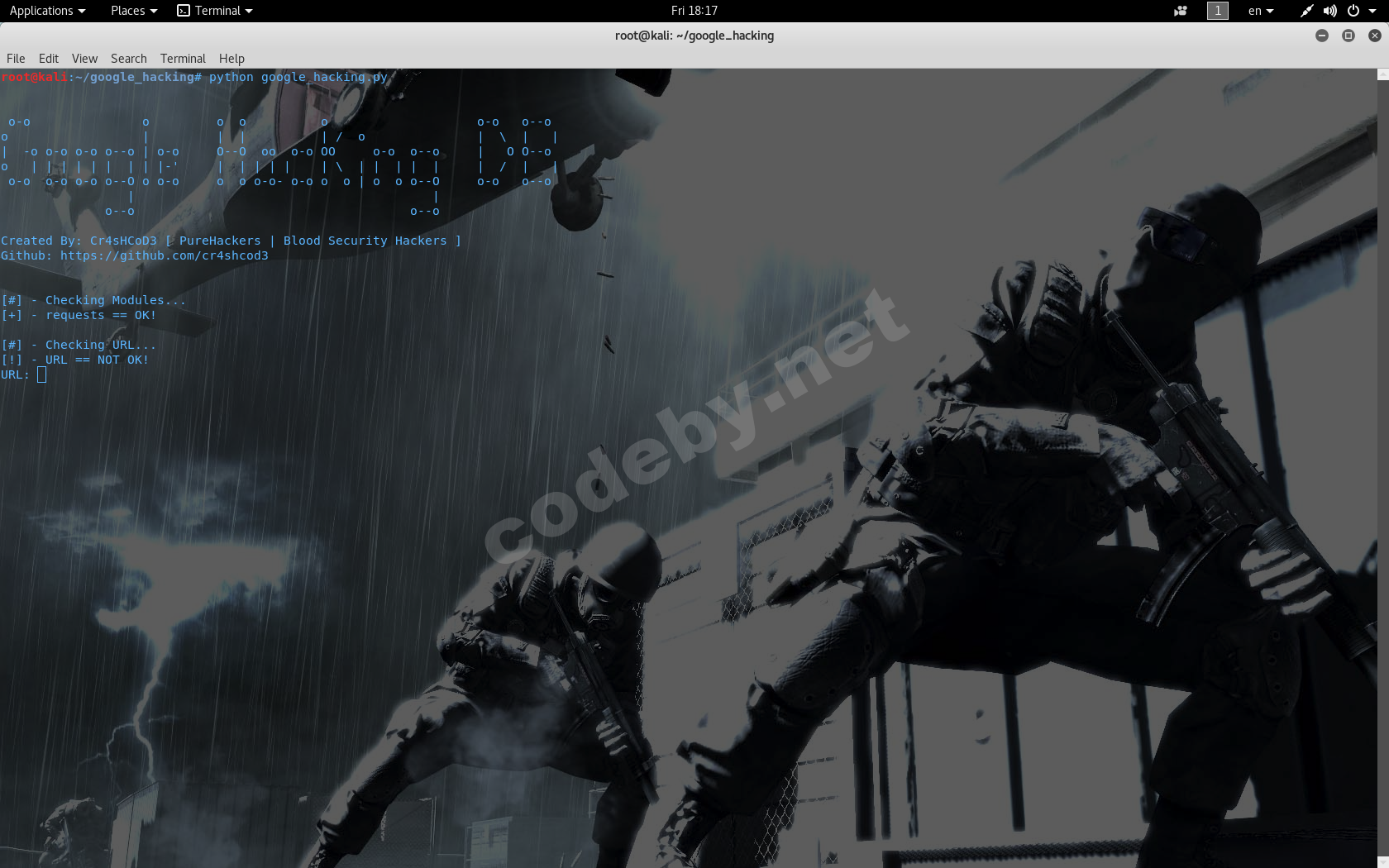This screenshot has height=868, width=1389.
Task: Click the scrollbar down arrow in the terminal
Action: pos(1382,861)
